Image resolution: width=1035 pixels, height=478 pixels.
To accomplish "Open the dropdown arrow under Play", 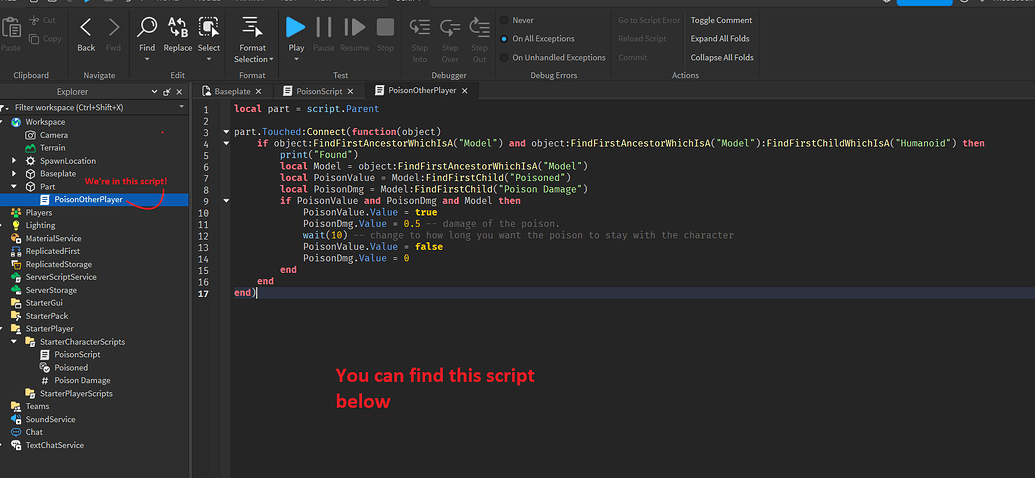I will (296, 60).
